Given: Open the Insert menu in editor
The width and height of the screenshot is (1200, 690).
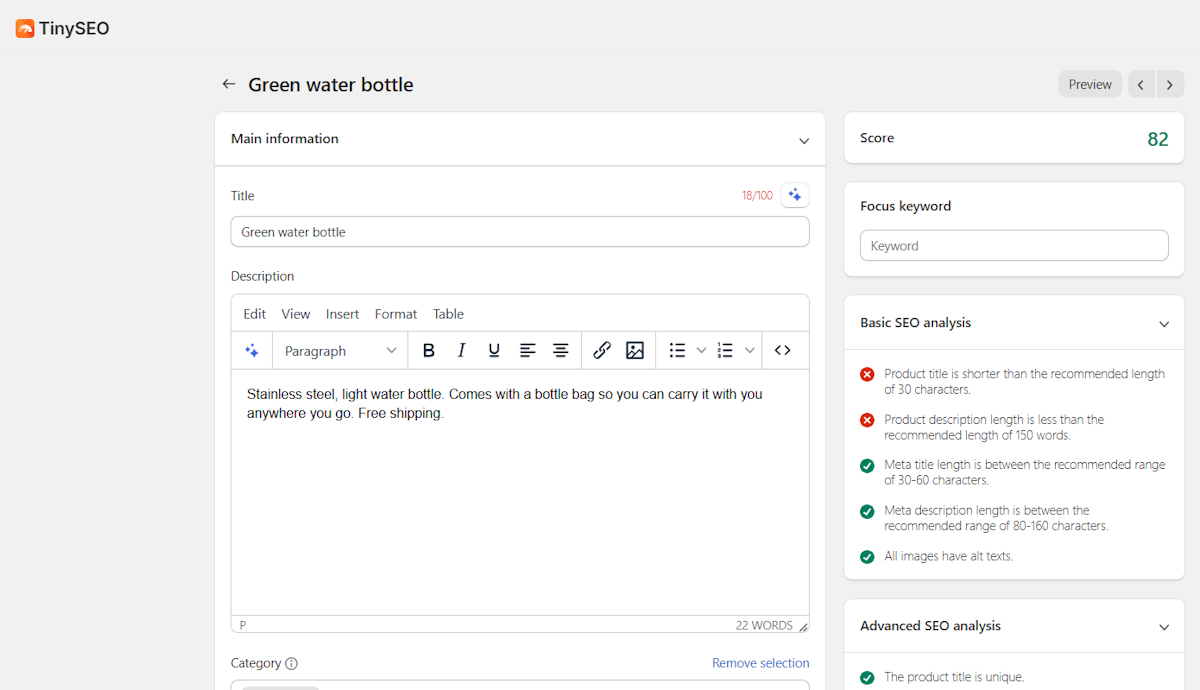Looking at the screenshot, I should click(x=342, y=314).
